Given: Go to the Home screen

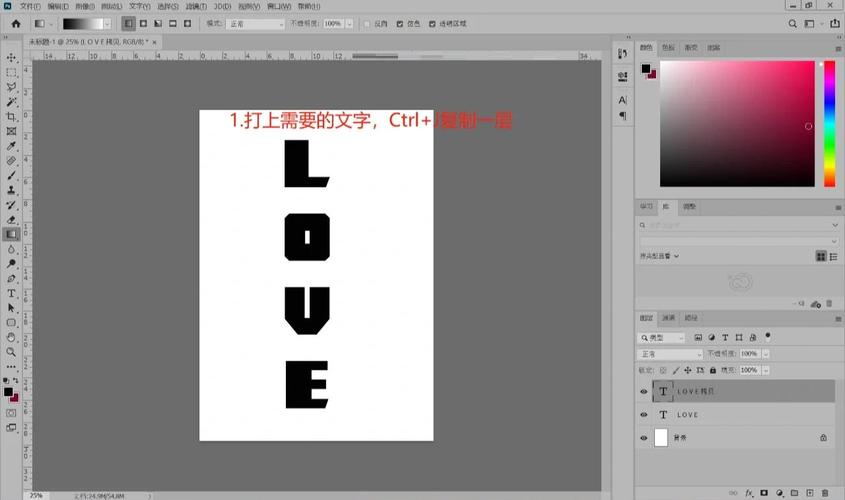Looking at the screenshot, I should (x=16, y=24).
